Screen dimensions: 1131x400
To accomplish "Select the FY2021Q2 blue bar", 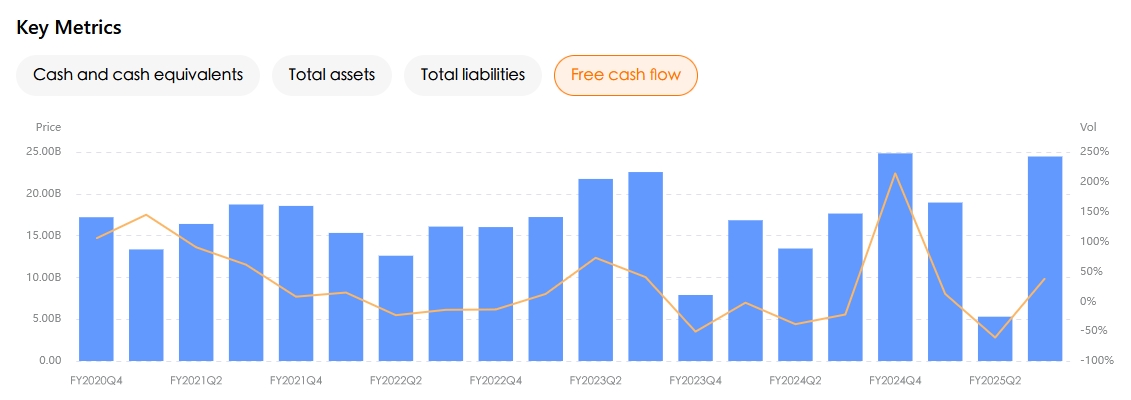I will point(196,292).
